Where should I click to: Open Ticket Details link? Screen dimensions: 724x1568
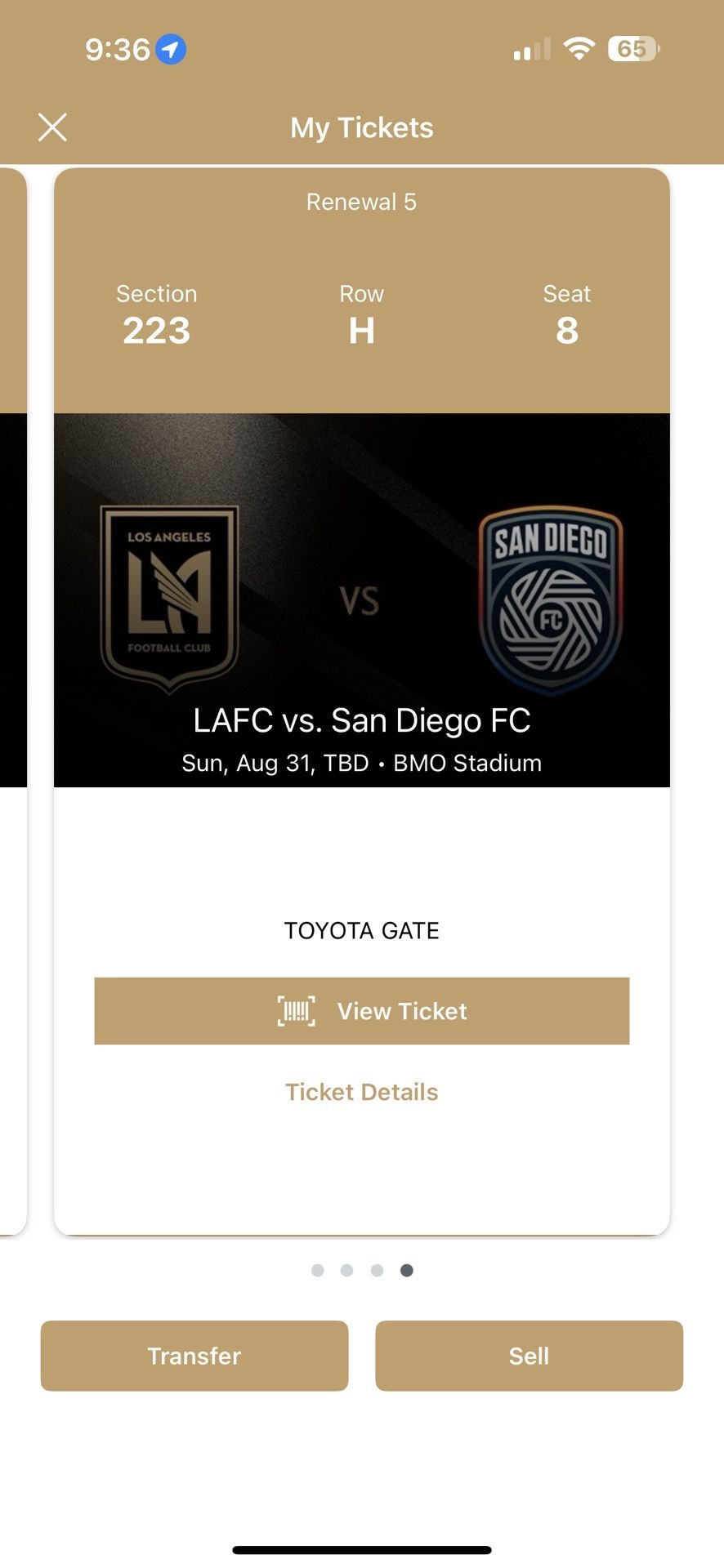(361, 1092)
